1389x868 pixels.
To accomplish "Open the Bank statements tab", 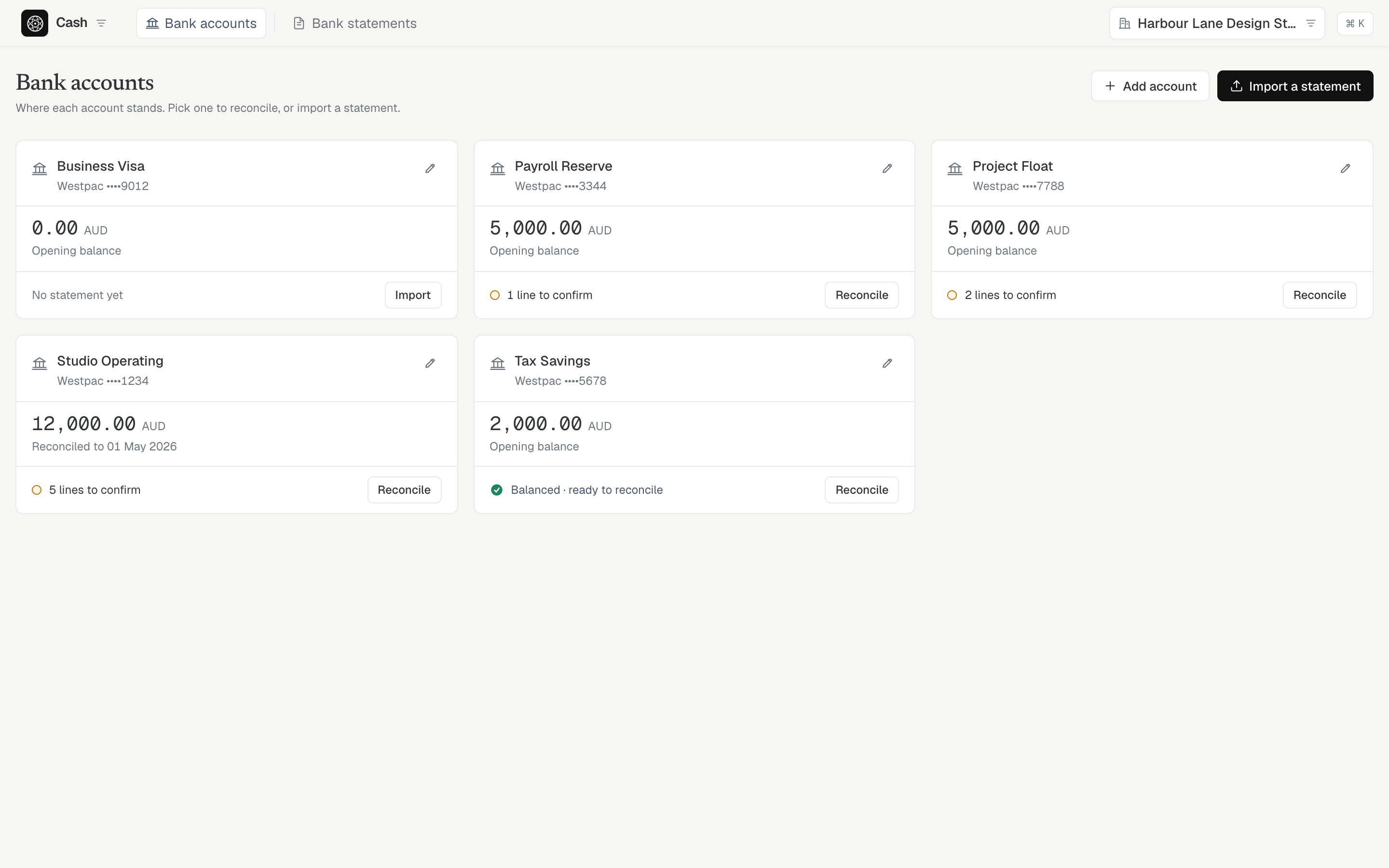I will tap(355, 23).
